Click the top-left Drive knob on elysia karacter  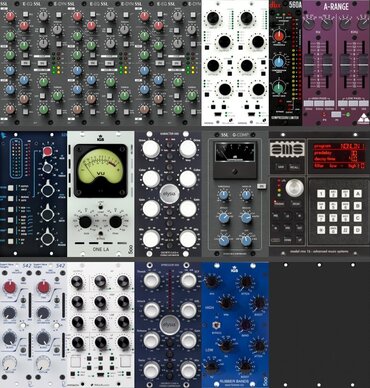pos(151,149)
